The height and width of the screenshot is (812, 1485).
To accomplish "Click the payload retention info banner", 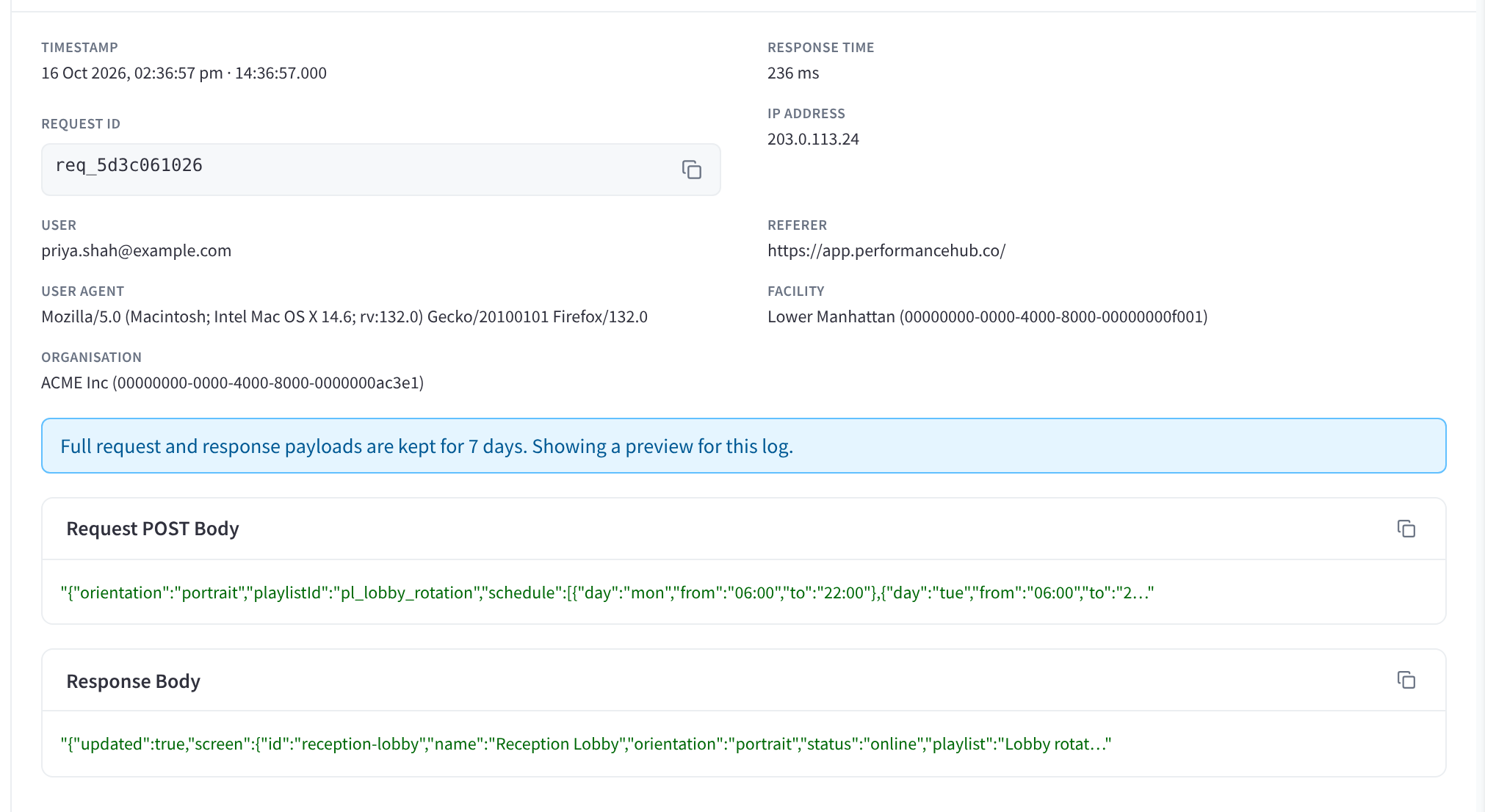I will [743, 446].
